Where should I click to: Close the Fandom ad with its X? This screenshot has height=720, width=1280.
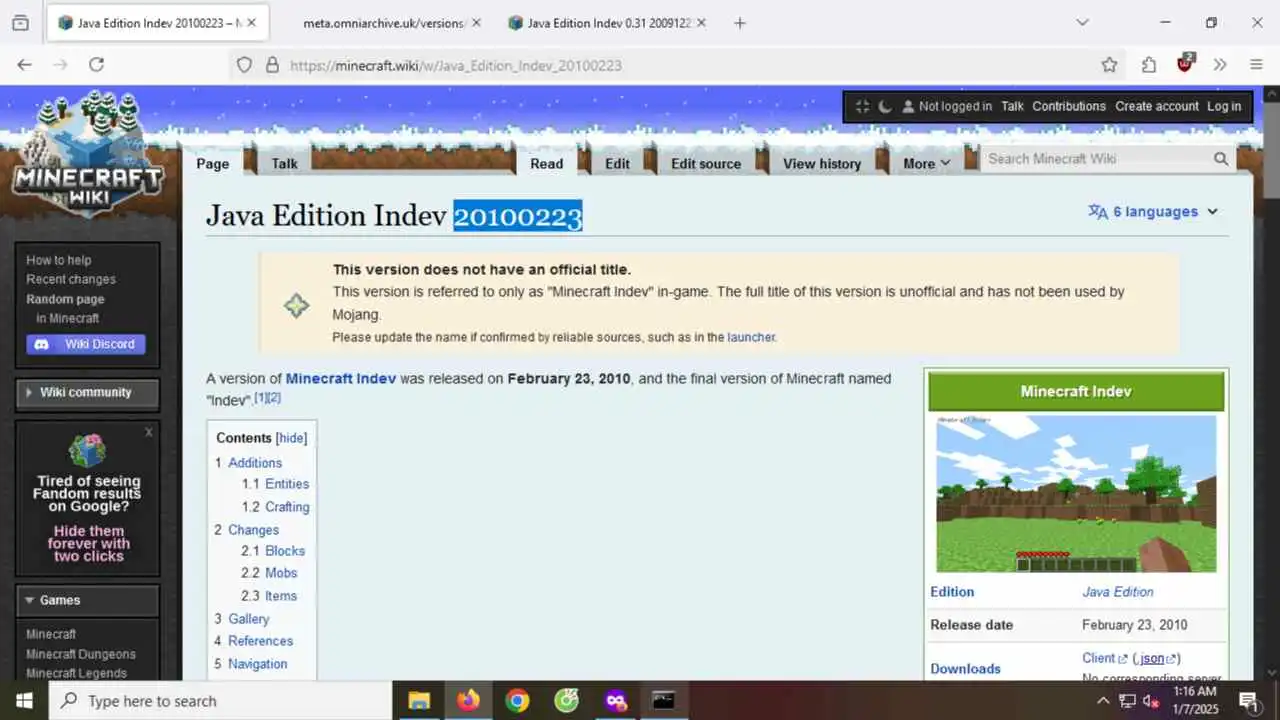(149, 433)
